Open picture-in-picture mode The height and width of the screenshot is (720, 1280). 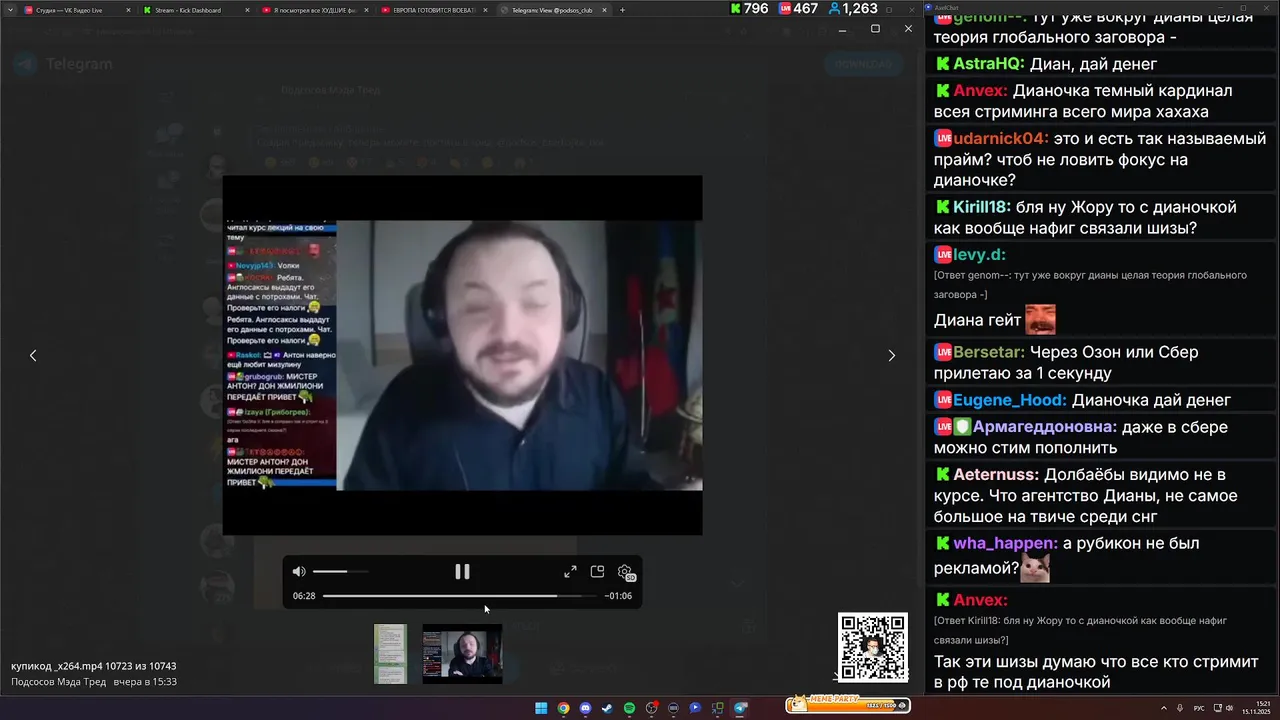(597, 571)
